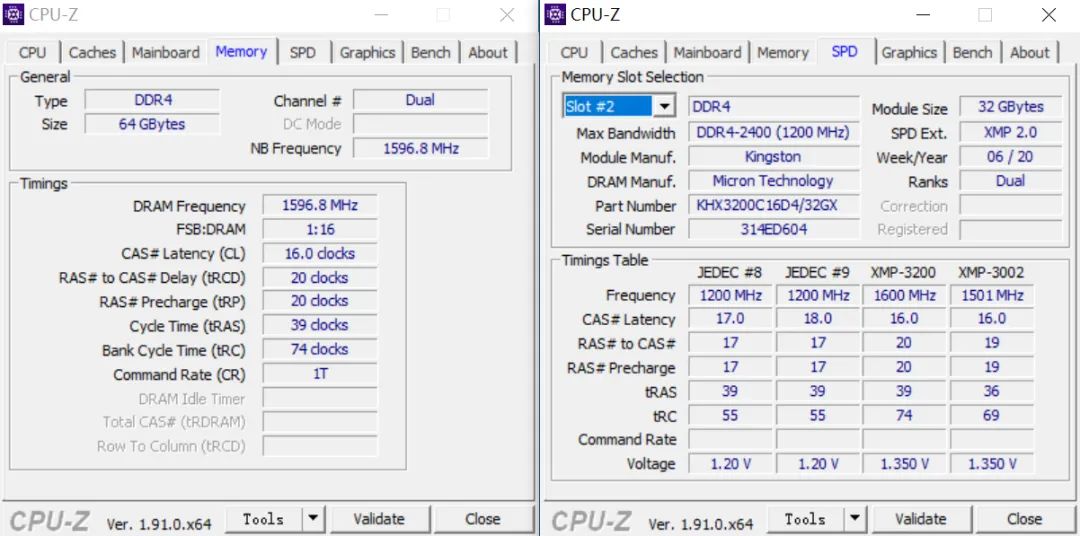Click the CPU-Z app icon in right window title bar
The image size is (1080, 536).
tap(554, 14)
